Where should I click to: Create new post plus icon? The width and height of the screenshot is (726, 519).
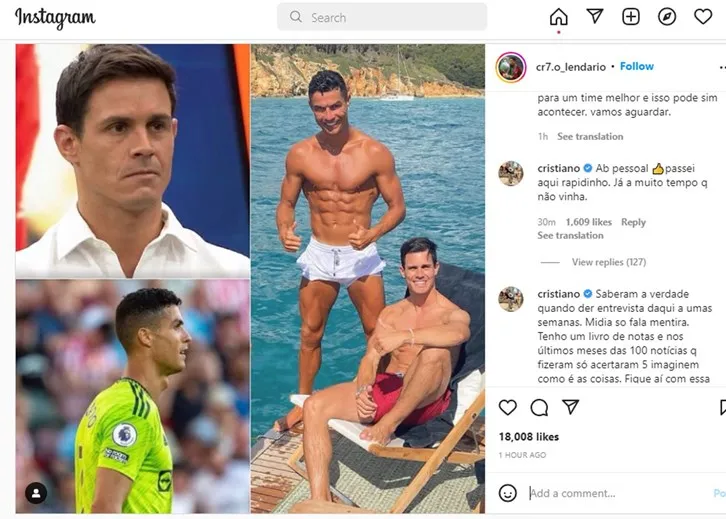pyautogui.click(x=631, y=16)
